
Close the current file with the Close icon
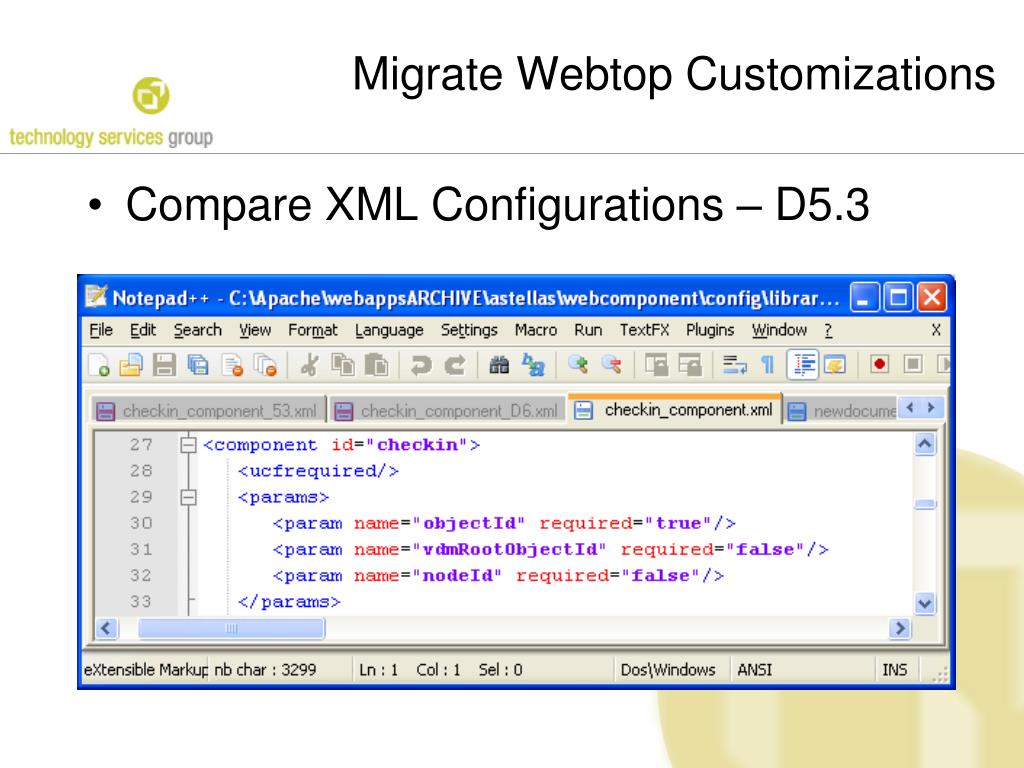(232, 364)
